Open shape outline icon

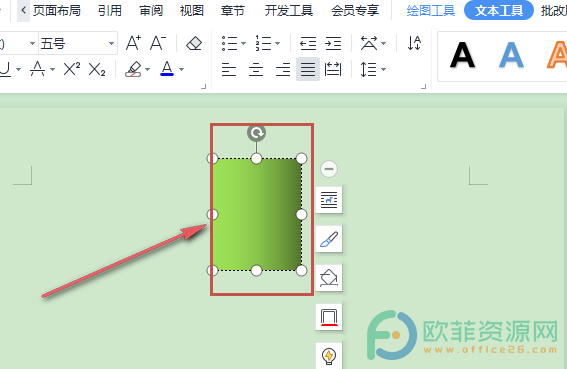[x=329, y=317]
